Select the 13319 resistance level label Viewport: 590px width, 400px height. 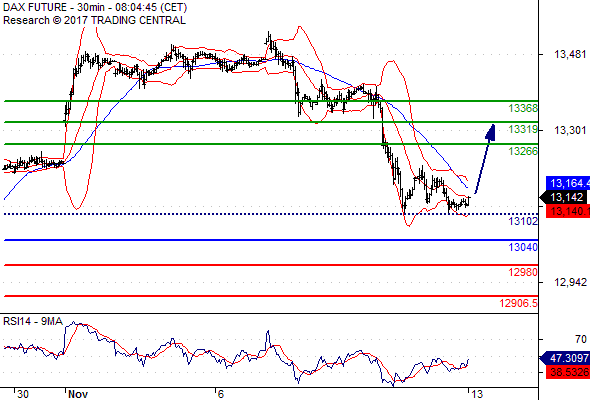[x=523, y=129]
